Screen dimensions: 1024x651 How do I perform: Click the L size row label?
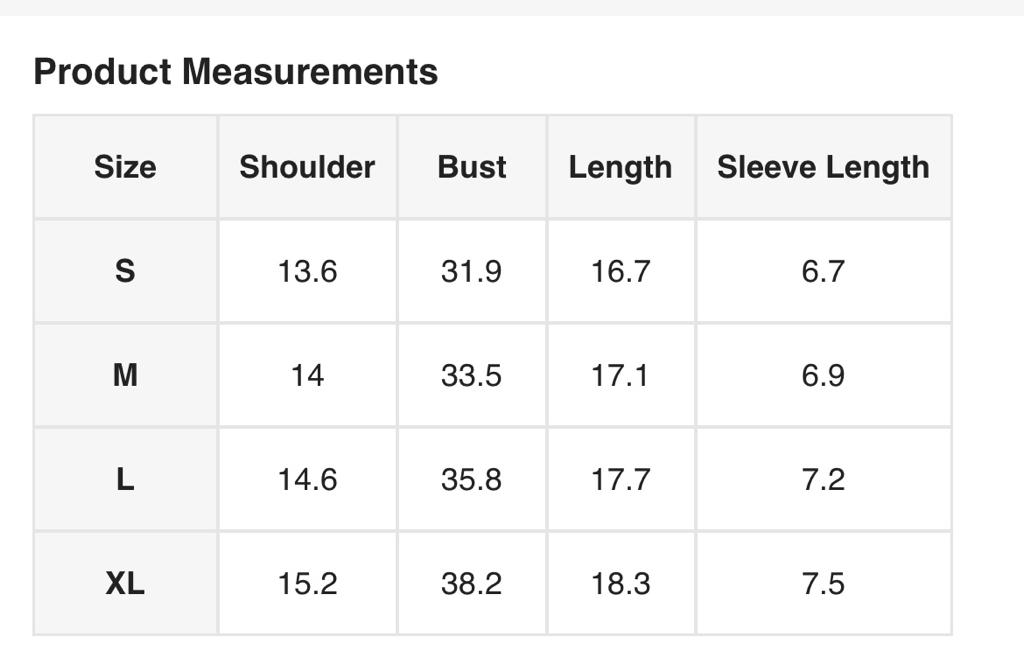[125, 479]
